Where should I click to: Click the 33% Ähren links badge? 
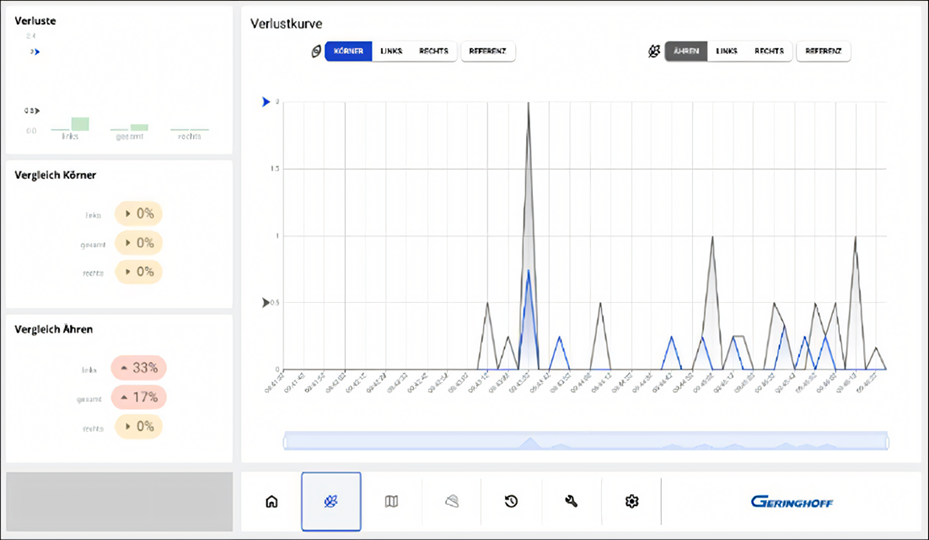pyautogui.click(x=138, y=368)
